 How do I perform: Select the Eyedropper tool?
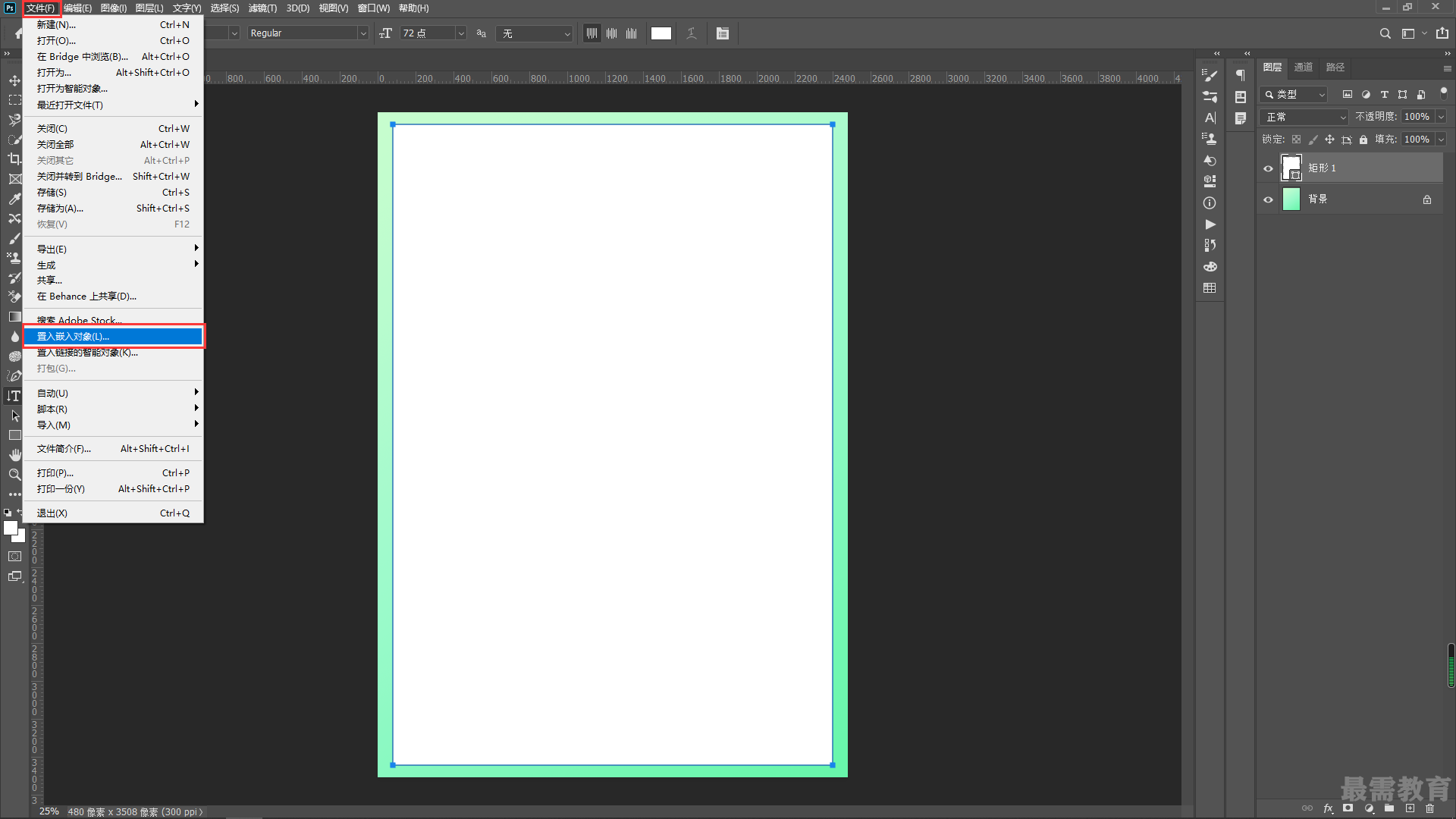[14, 199]
